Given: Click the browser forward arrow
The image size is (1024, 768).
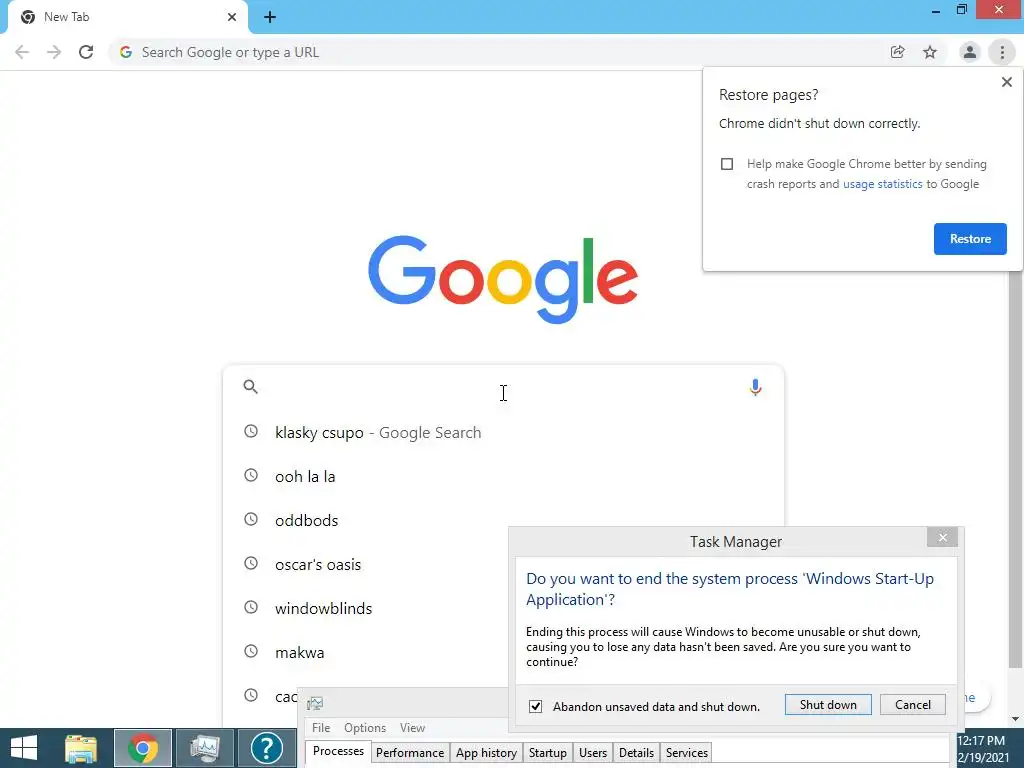Looking at the screenshot, I should (54, 52).
